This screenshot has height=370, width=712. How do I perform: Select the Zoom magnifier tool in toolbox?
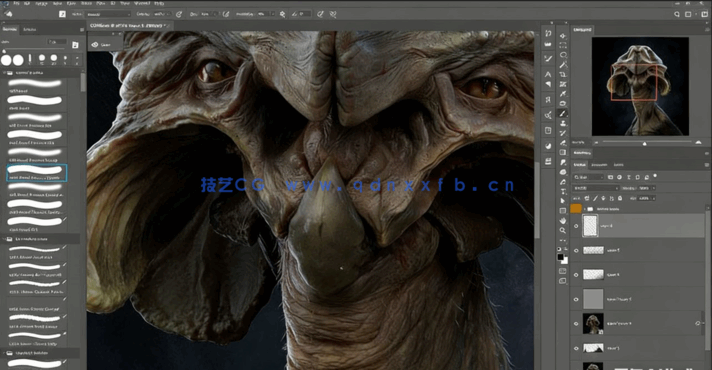563,231
